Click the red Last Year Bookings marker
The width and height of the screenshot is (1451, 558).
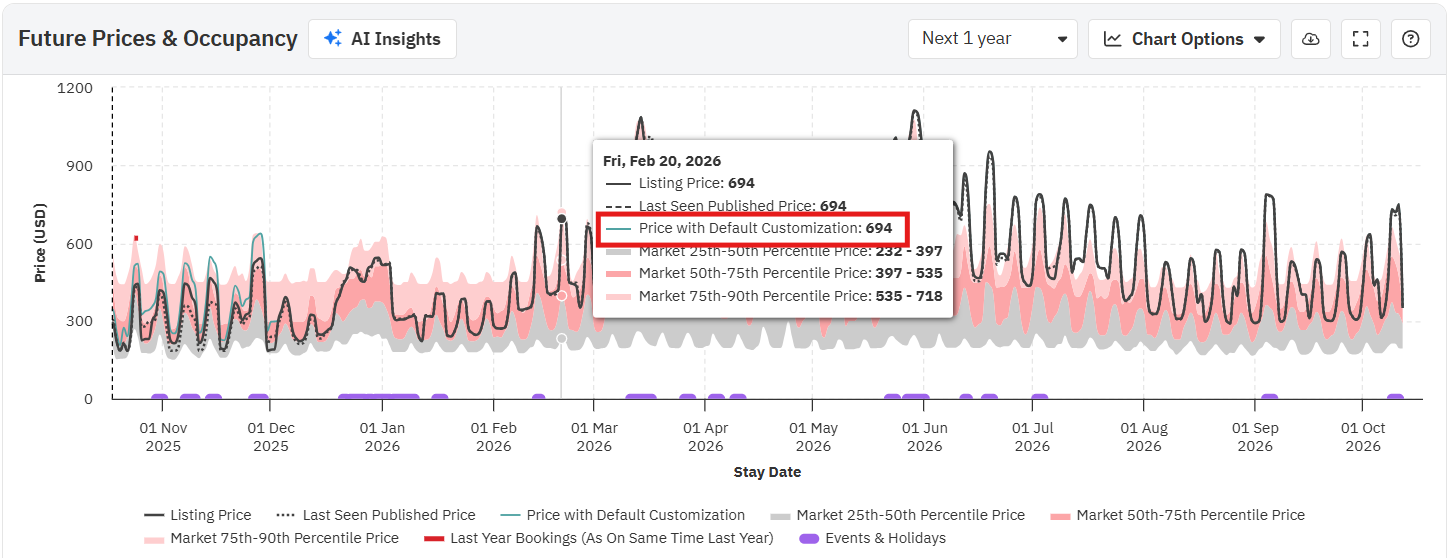pyautogui.click(x=136, y=238)
